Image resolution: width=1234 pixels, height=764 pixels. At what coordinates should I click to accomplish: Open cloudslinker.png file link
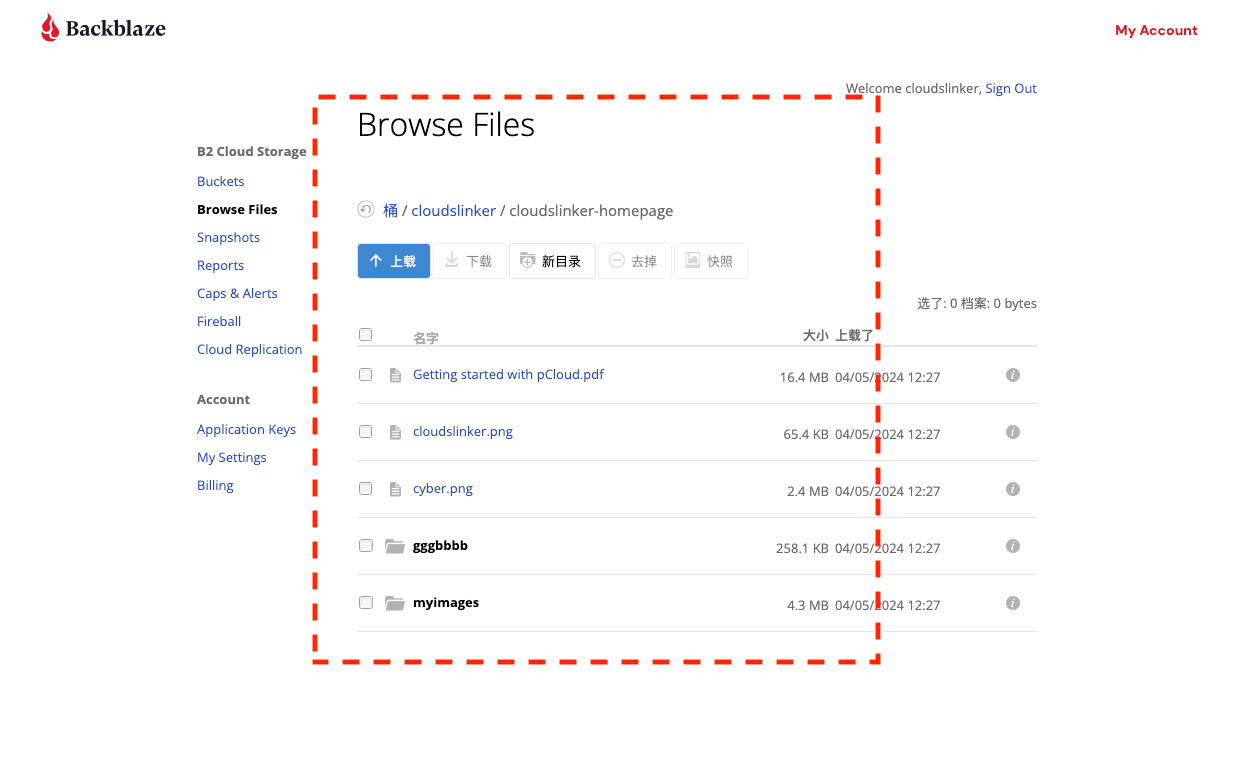(x=463, y=431)
